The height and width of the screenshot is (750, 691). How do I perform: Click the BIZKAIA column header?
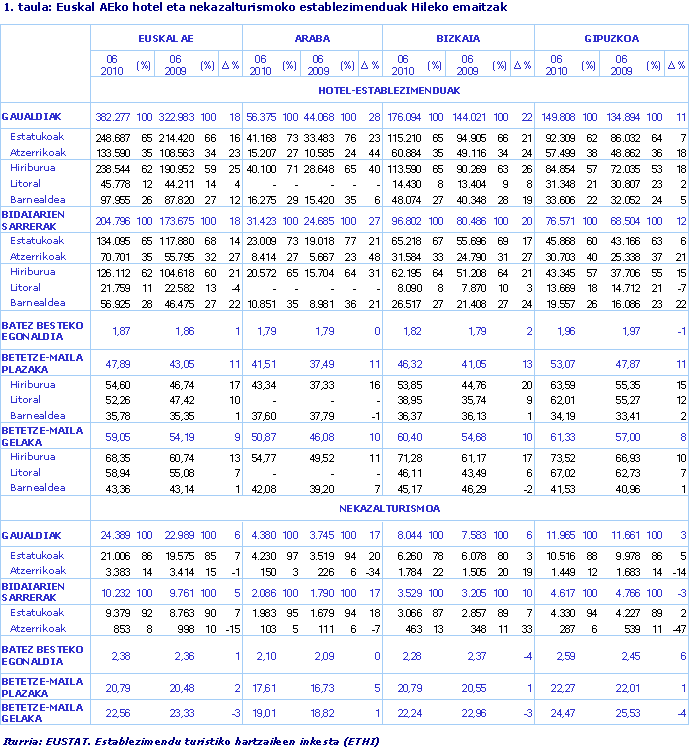click(458, 37)
